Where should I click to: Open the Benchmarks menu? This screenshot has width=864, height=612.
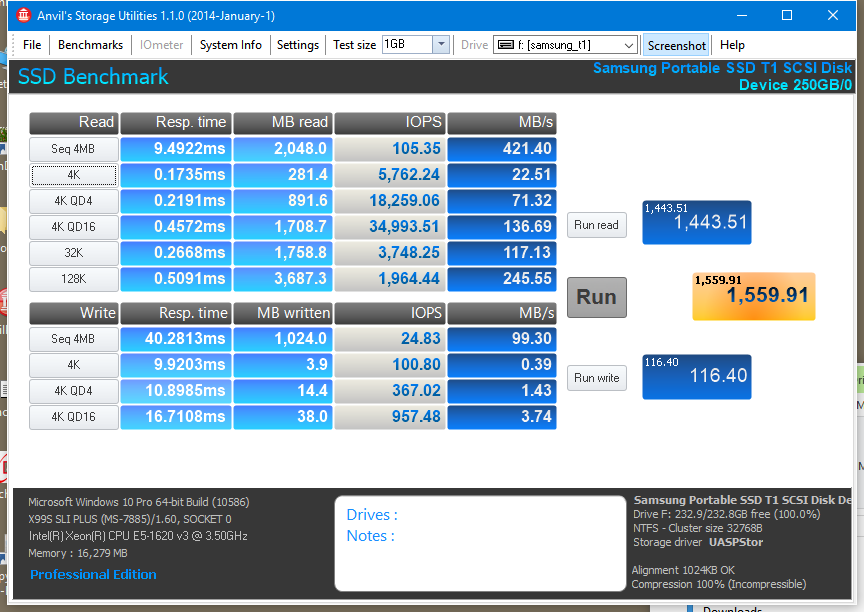click(90, 45)
